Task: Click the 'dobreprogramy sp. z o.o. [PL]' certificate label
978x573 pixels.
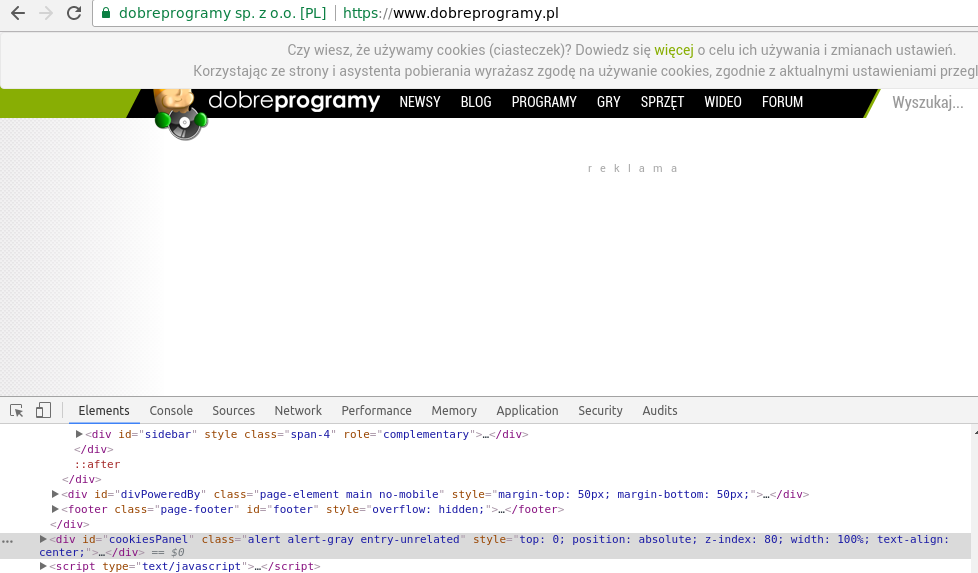Action: [223, 13]
